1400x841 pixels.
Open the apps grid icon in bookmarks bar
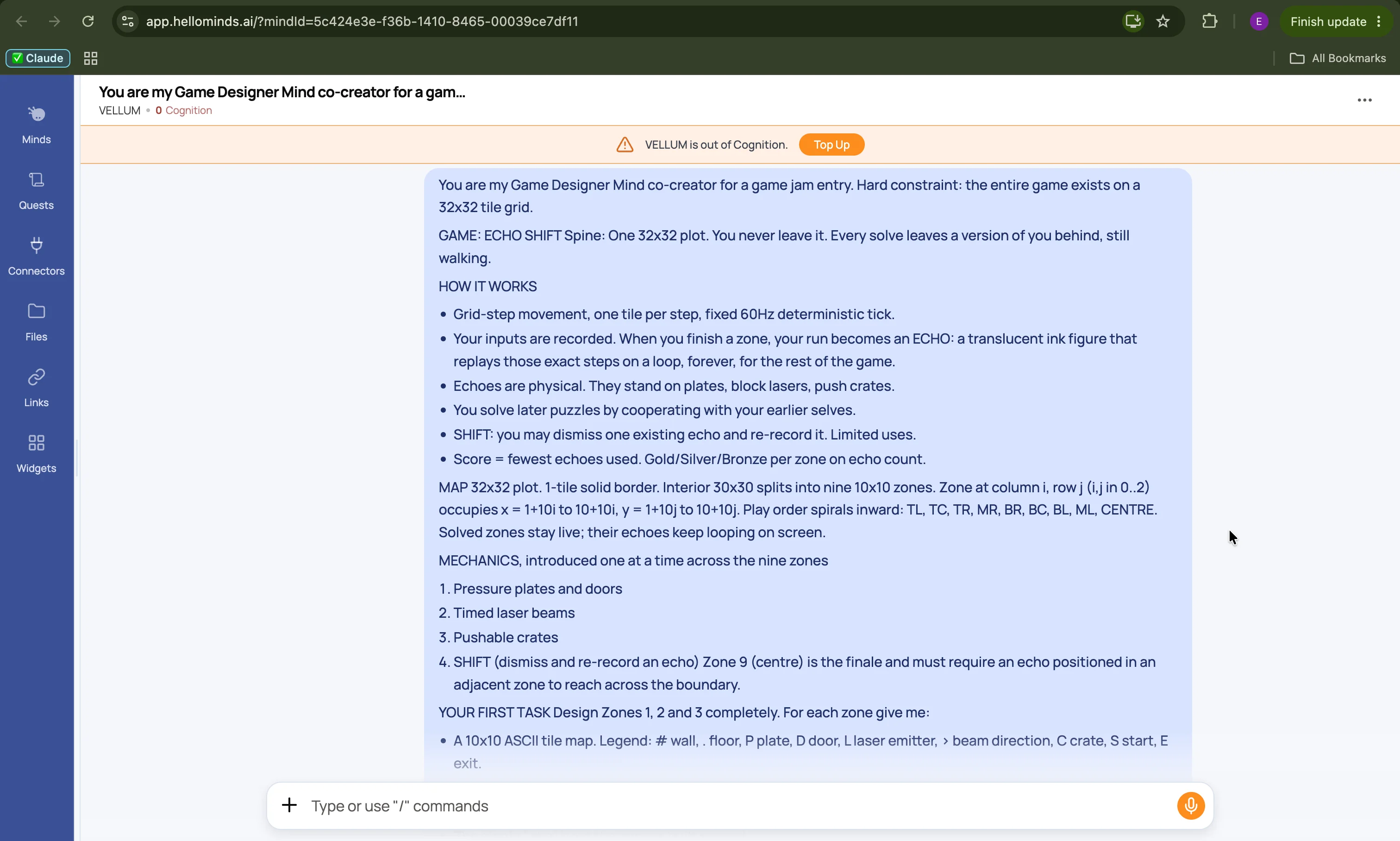(x=91, y=58)
